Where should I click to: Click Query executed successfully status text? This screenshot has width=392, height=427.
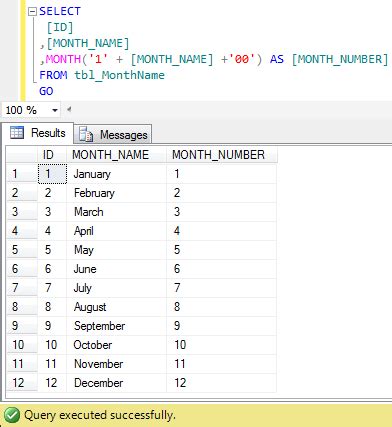[100, 415]
